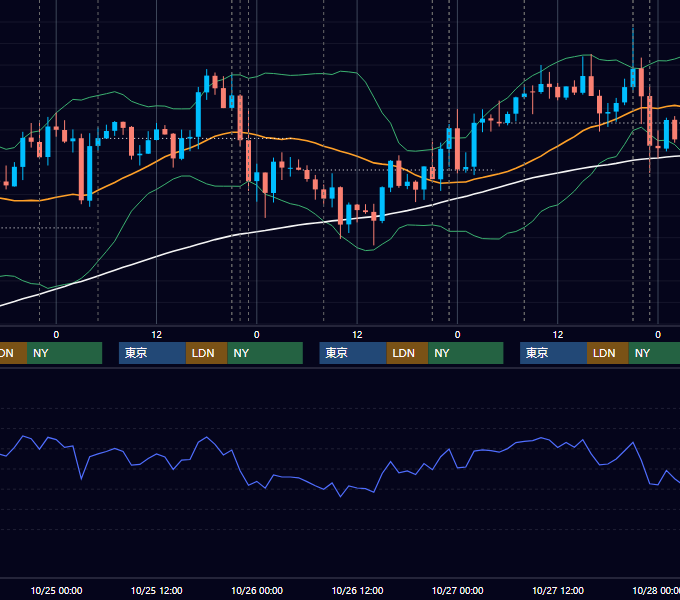Select the NY session block starting 10/25 evening
The image size is (680, 600).
tap(265, 353)
